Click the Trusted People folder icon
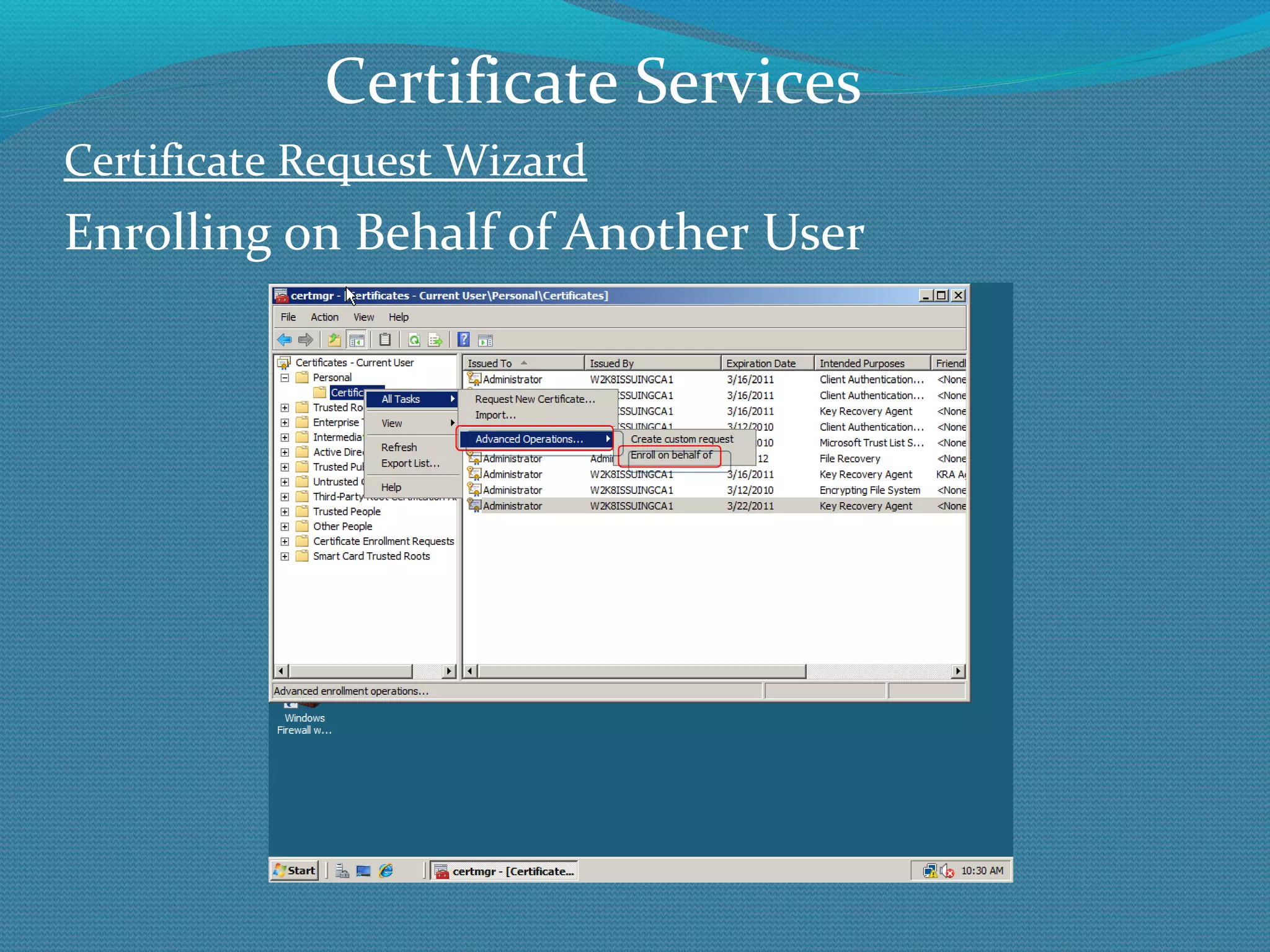The image size is (1270, 952). [x=302, y=511]
